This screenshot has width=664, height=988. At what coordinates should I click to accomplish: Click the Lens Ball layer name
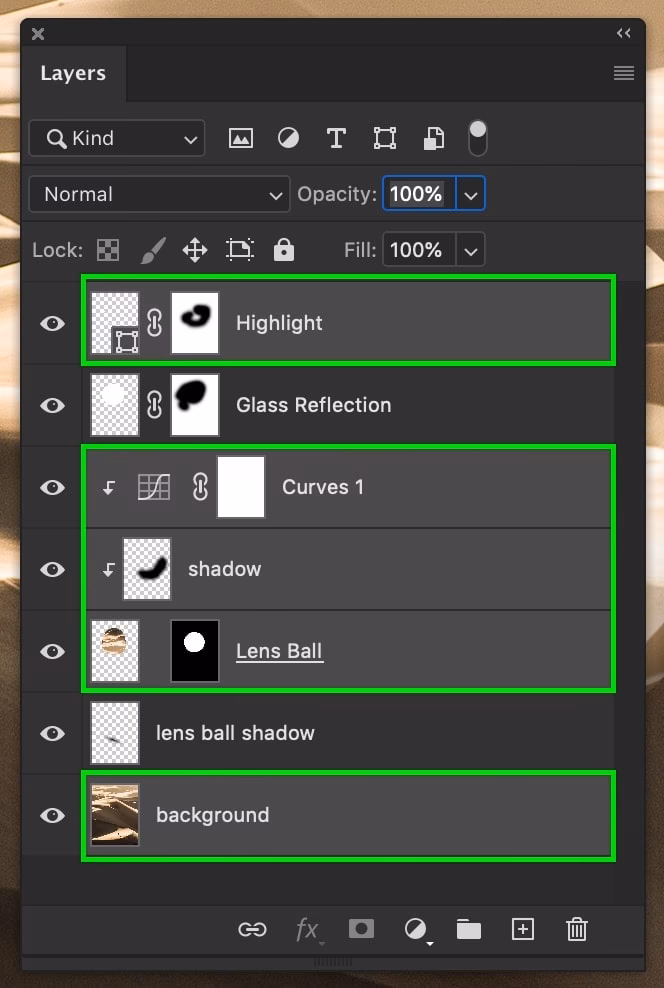point(279,650)
